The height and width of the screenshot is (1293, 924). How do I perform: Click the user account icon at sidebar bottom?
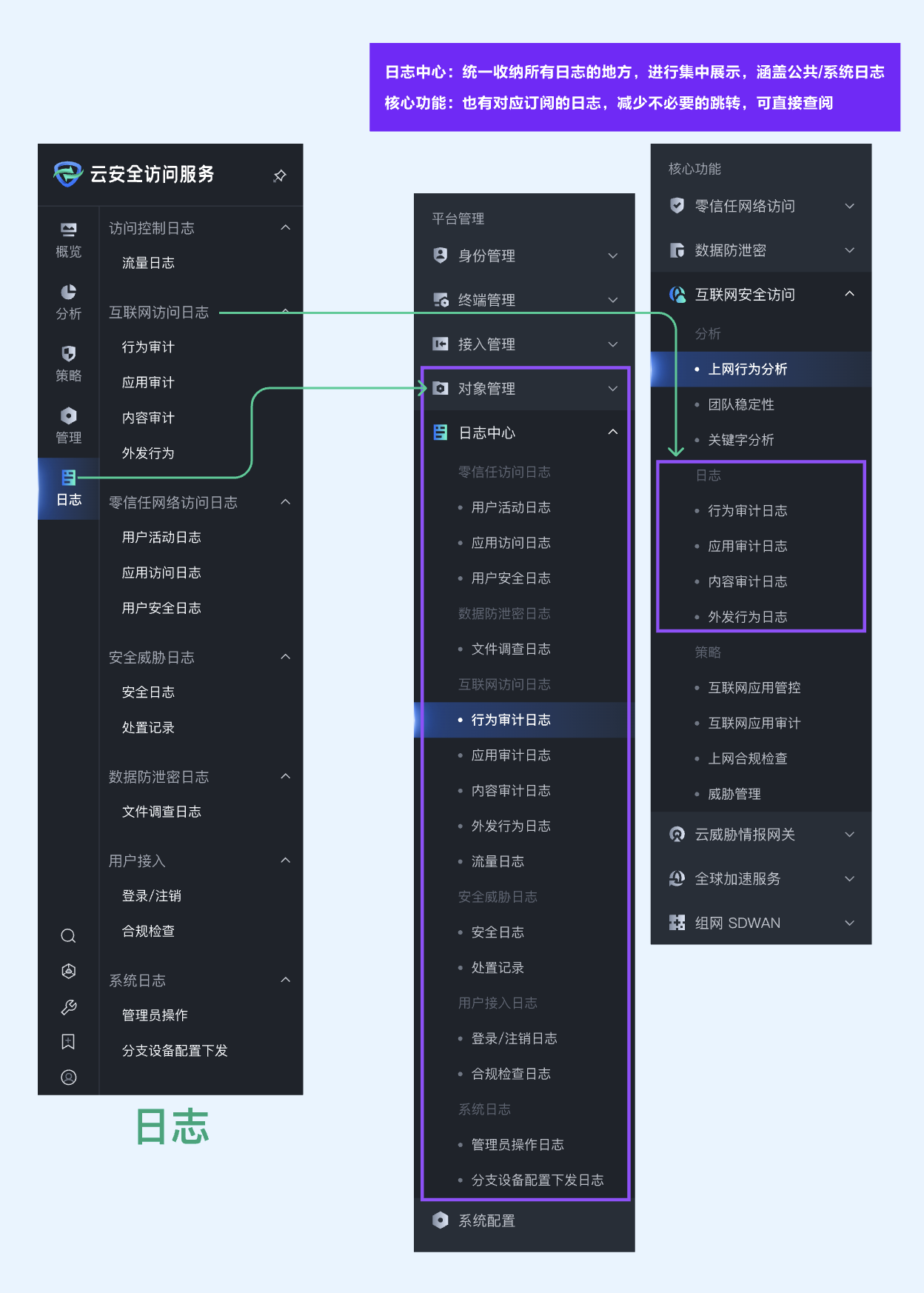coord(68,1077)
